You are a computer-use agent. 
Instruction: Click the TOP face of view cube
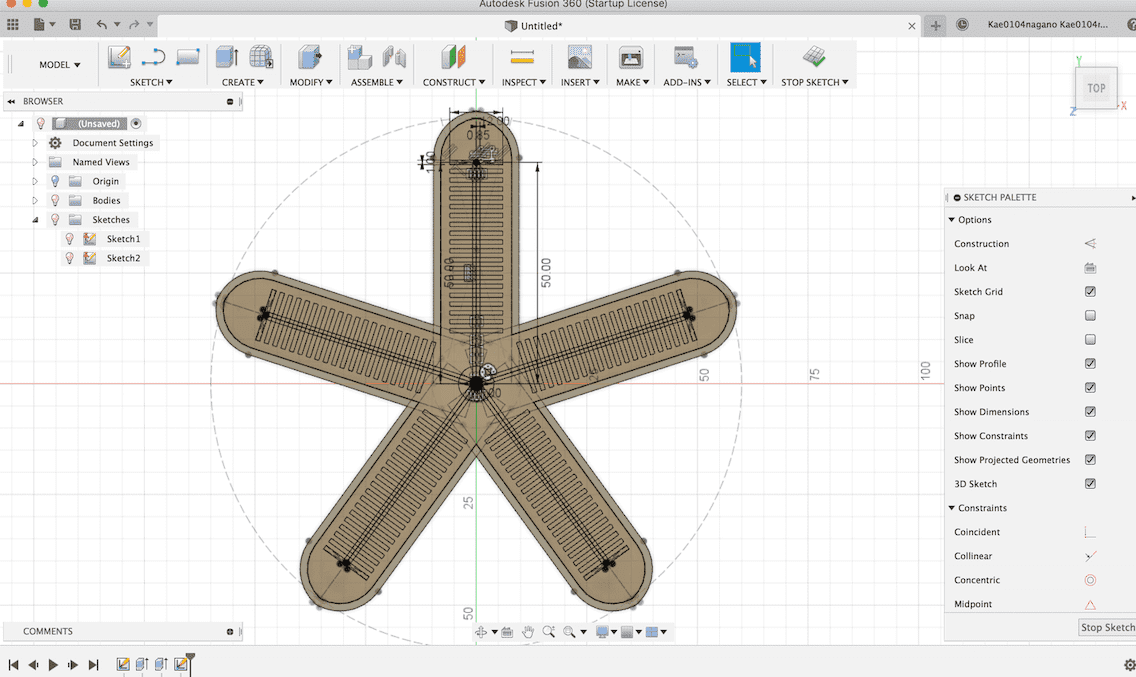point(1096,88)
